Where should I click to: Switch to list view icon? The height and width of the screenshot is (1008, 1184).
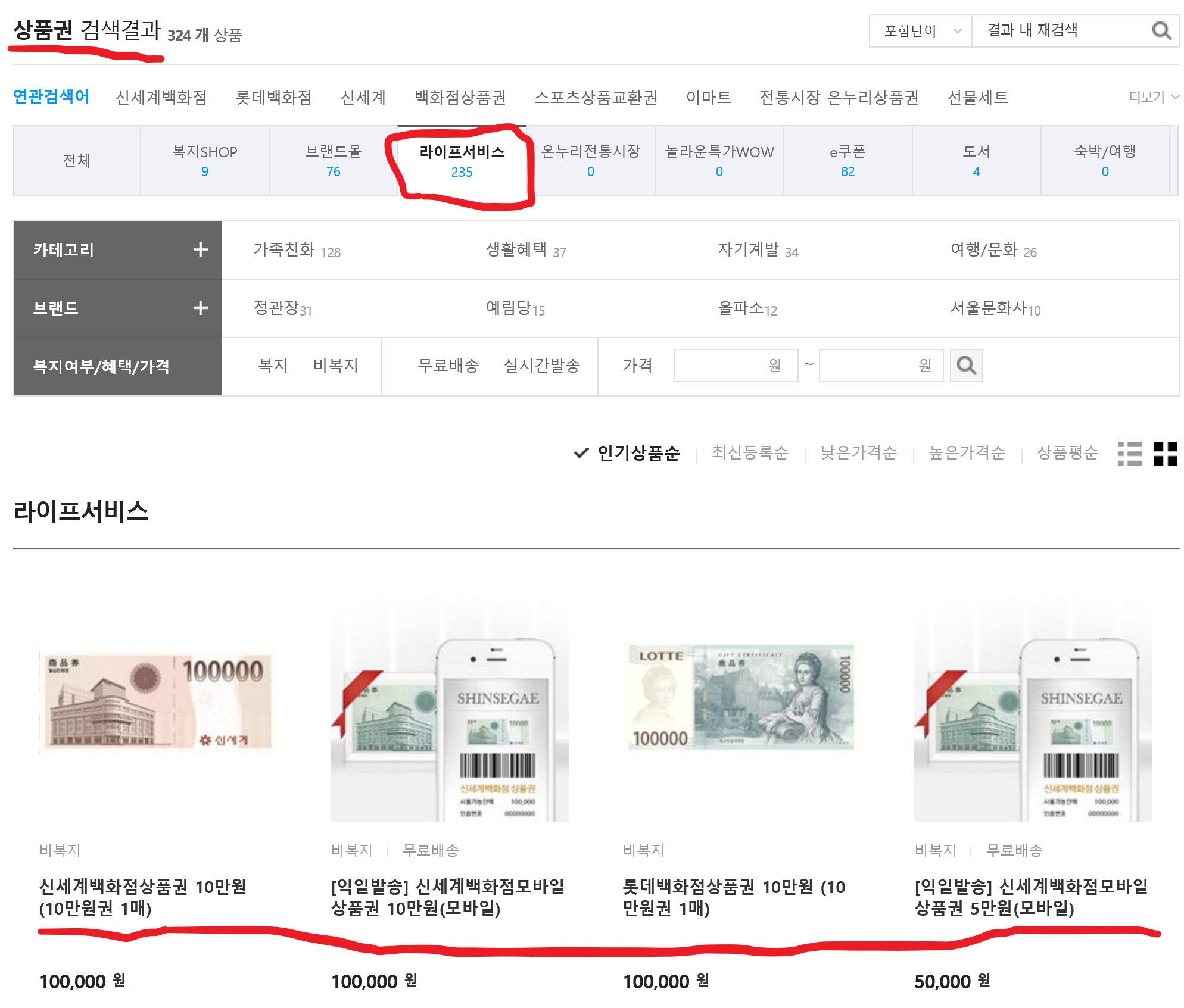click(x=1129, y=453)
